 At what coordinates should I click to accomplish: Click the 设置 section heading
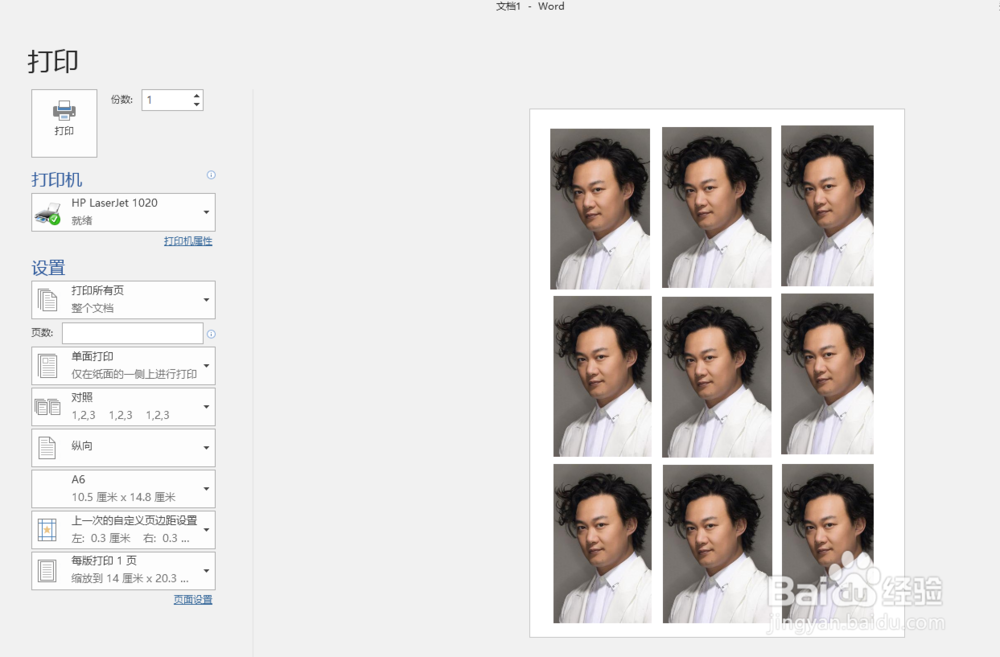pos(48,267)
